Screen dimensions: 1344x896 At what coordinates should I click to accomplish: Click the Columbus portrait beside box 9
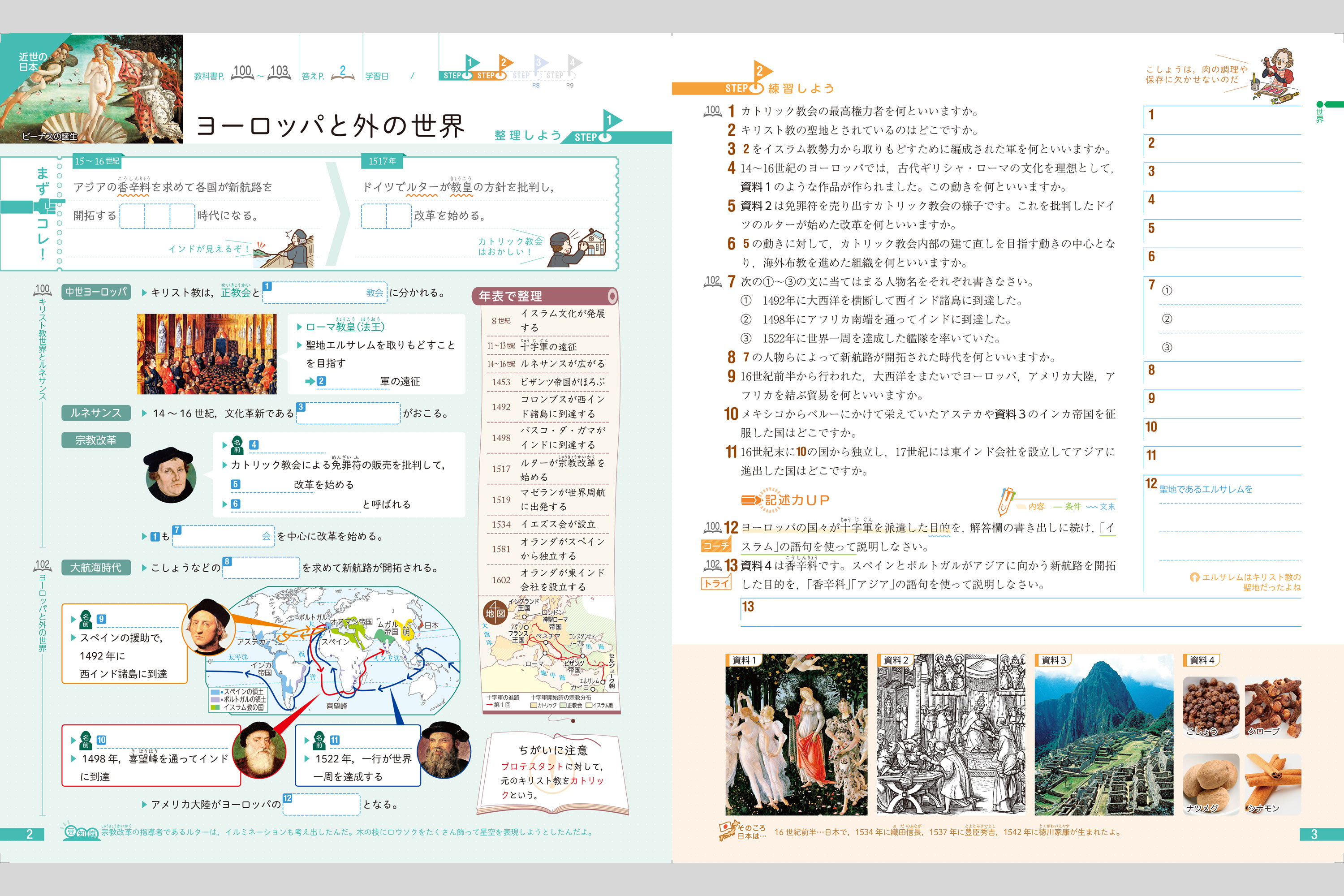(x=209, y=628)
